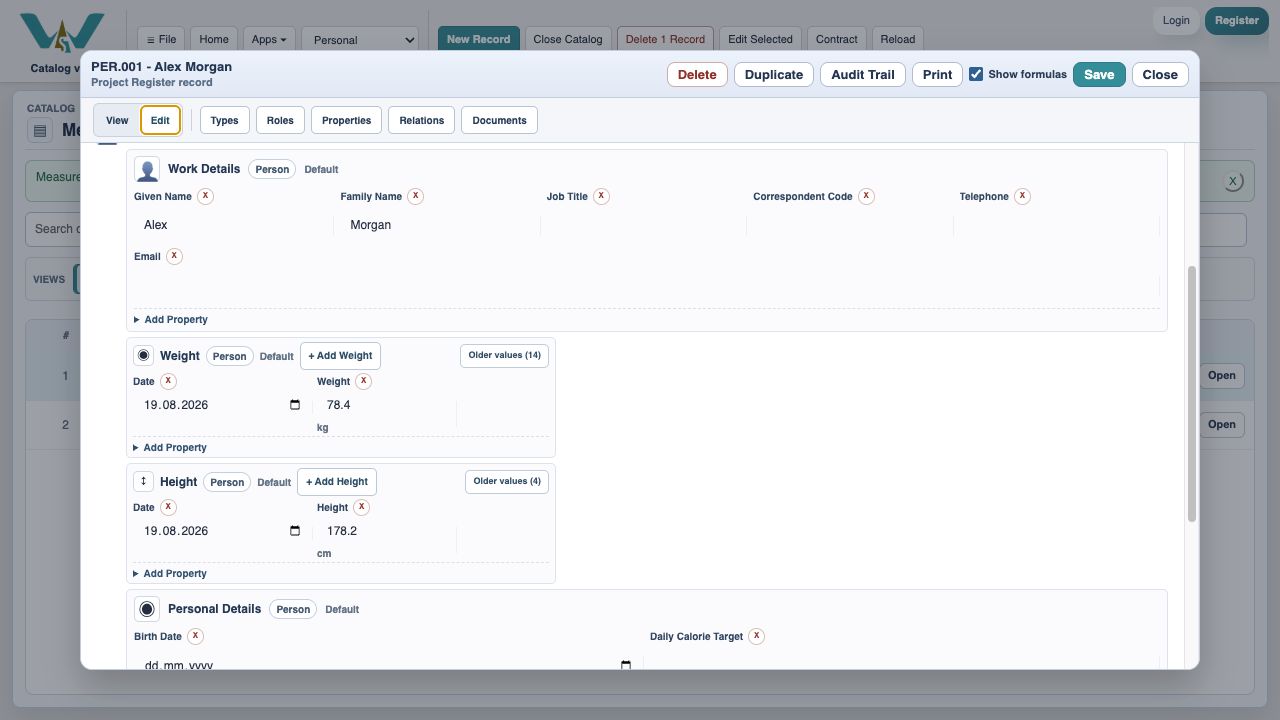1280x720 pixels.
Task: Remove the Birth Date property
Action: point(195,636)
